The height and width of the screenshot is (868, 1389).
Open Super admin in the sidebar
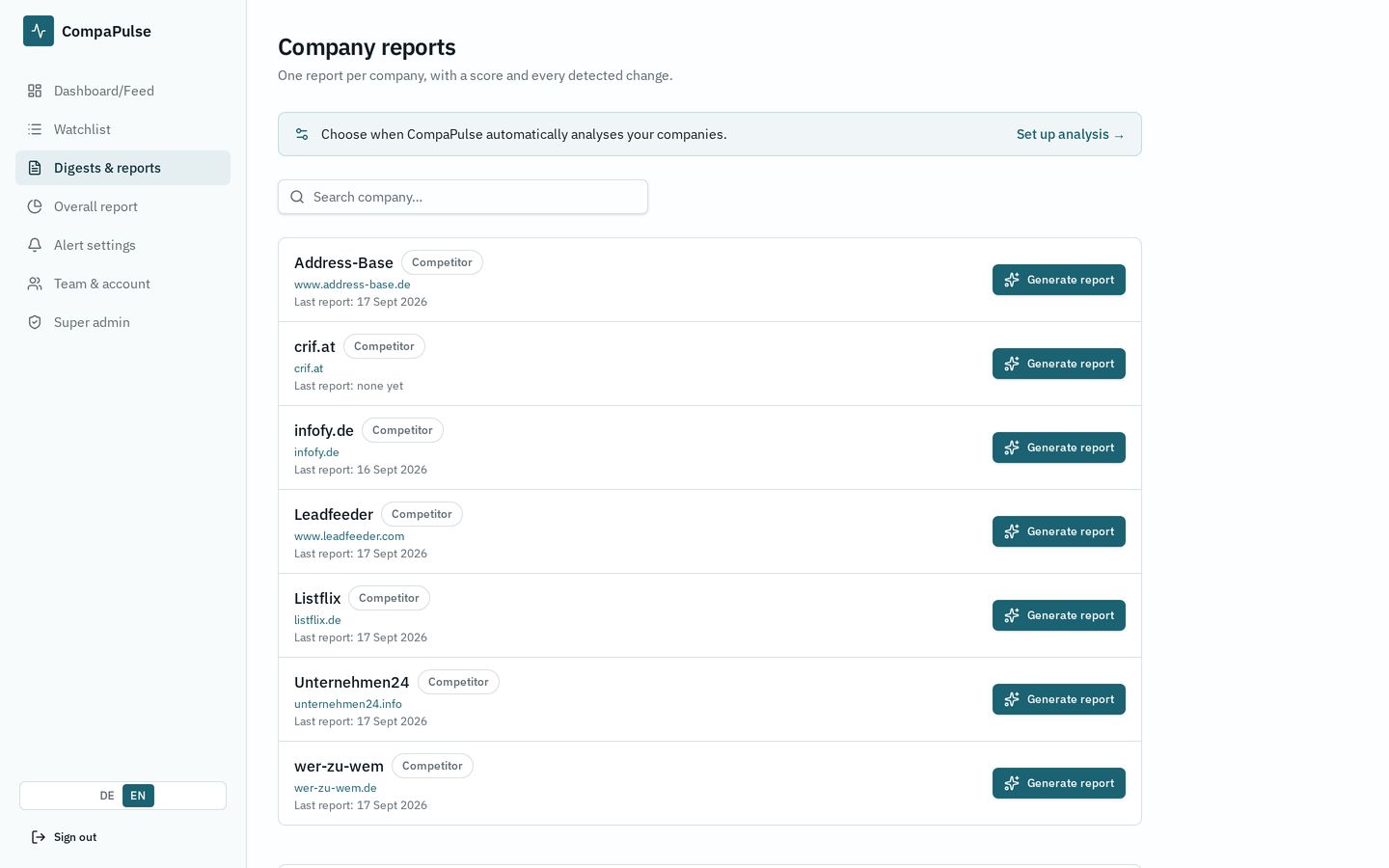[123, 322]
